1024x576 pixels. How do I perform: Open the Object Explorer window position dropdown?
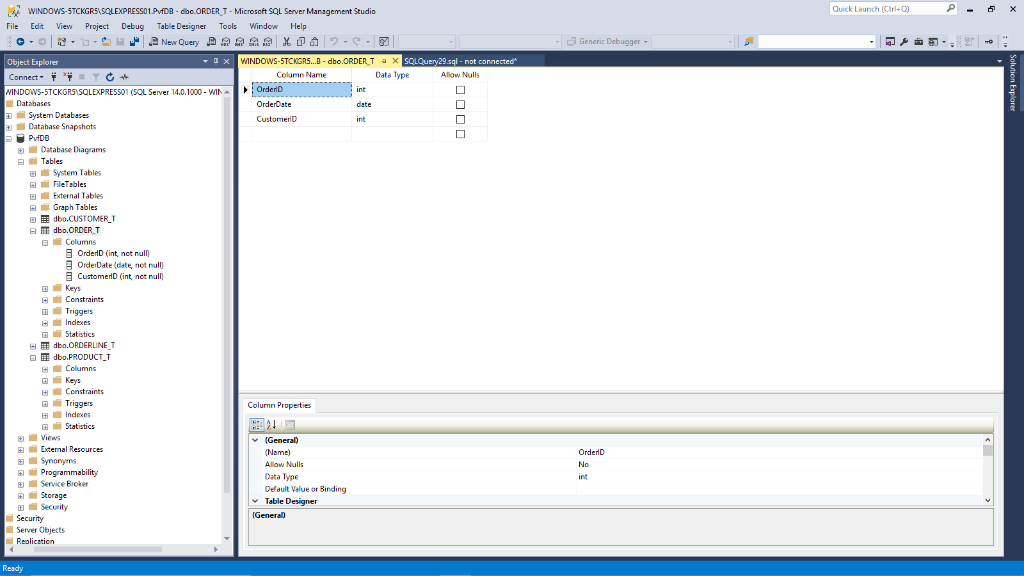pos(205,61)
